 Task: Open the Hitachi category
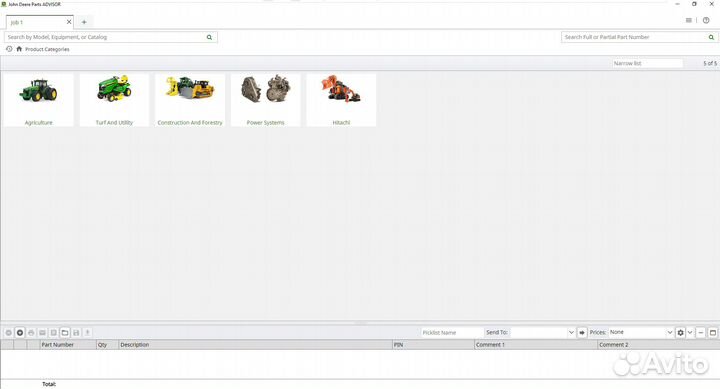pyautogui.click(x=341, y=100)
